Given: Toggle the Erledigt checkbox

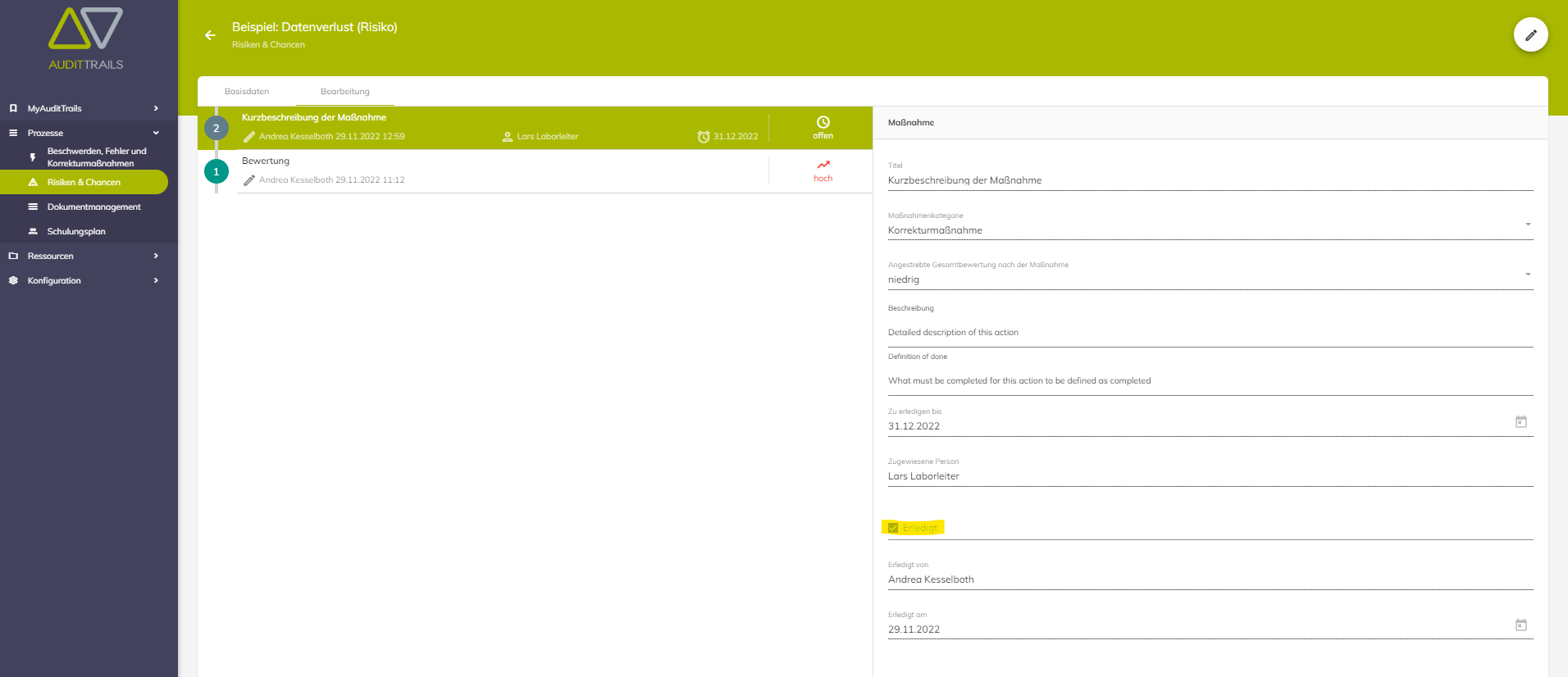Looking at the screenshot, I should 893,528.
